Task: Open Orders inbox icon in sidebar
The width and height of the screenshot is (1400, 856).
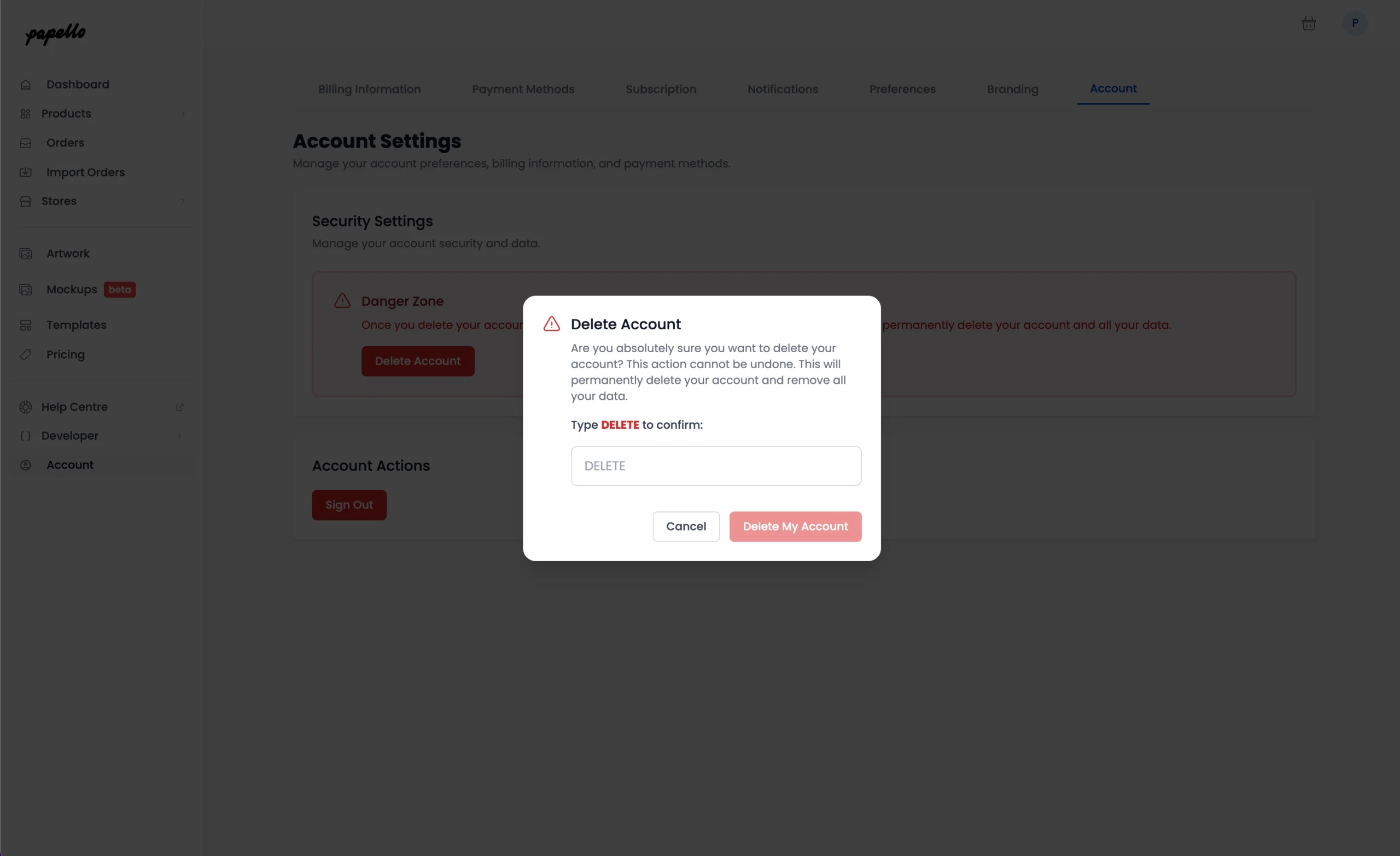Action: tap(26, 143)
